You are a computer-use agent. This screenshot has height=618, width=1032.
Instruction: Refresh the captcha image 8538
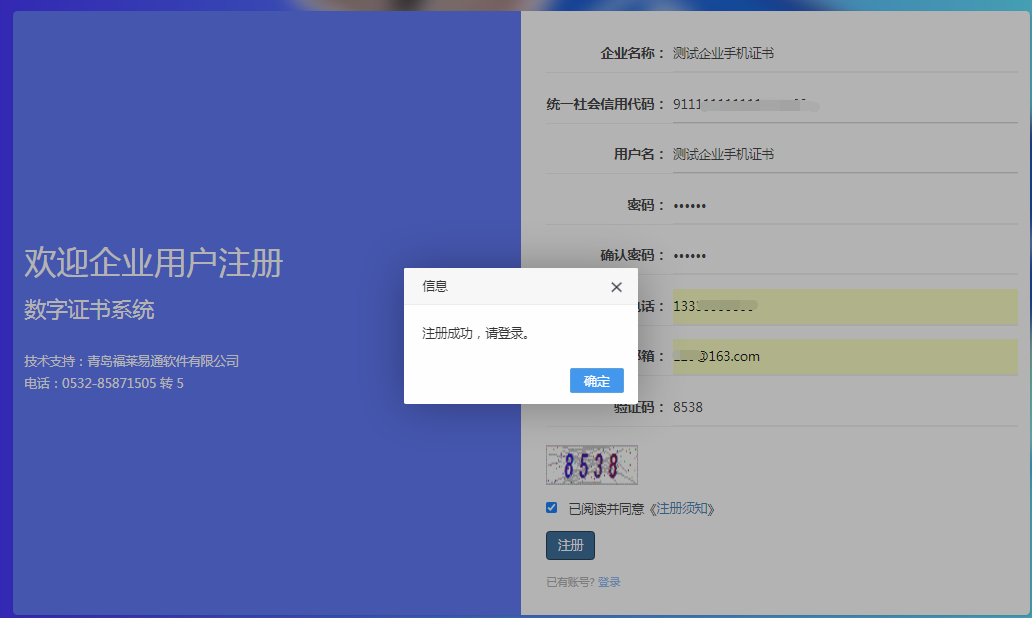pyautogui.click(x=591, y=465)
